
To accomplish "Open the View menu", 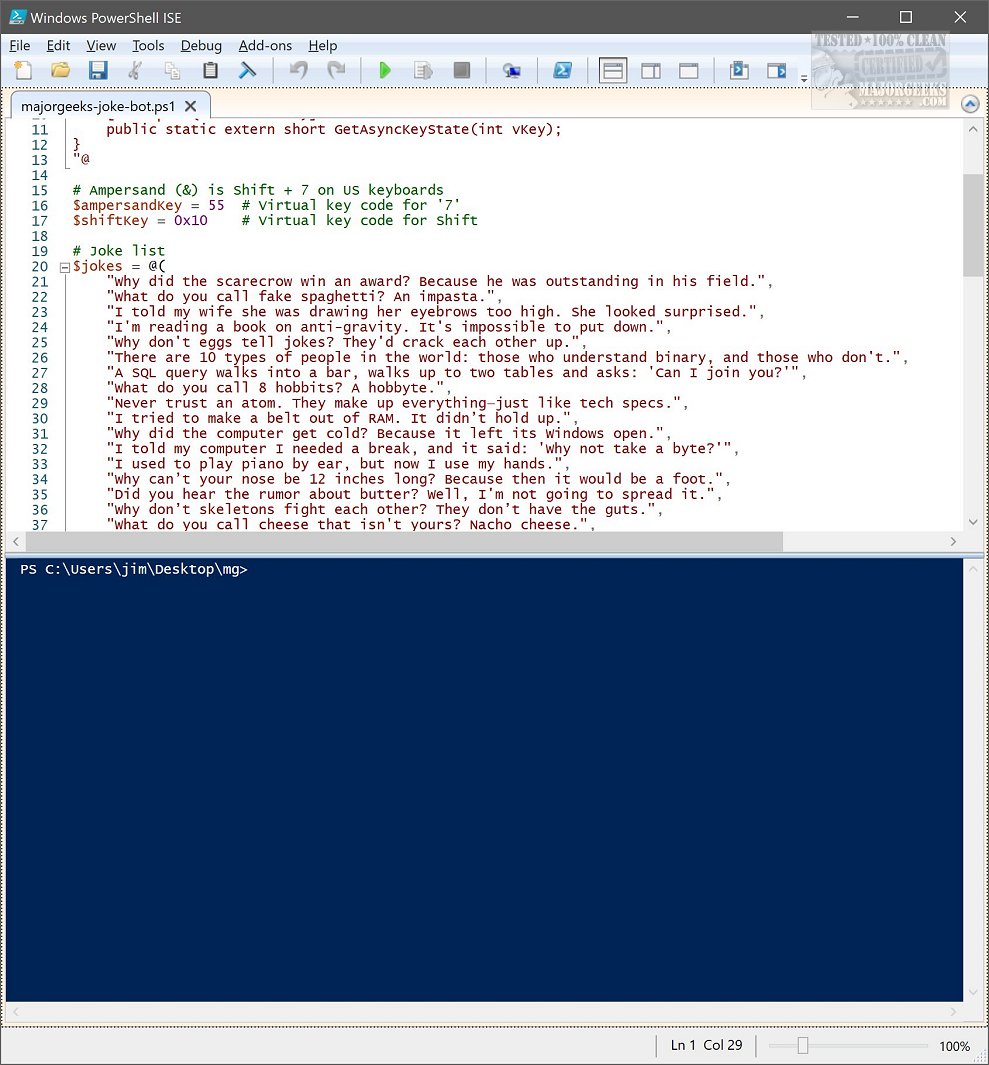I will (101, 46).
